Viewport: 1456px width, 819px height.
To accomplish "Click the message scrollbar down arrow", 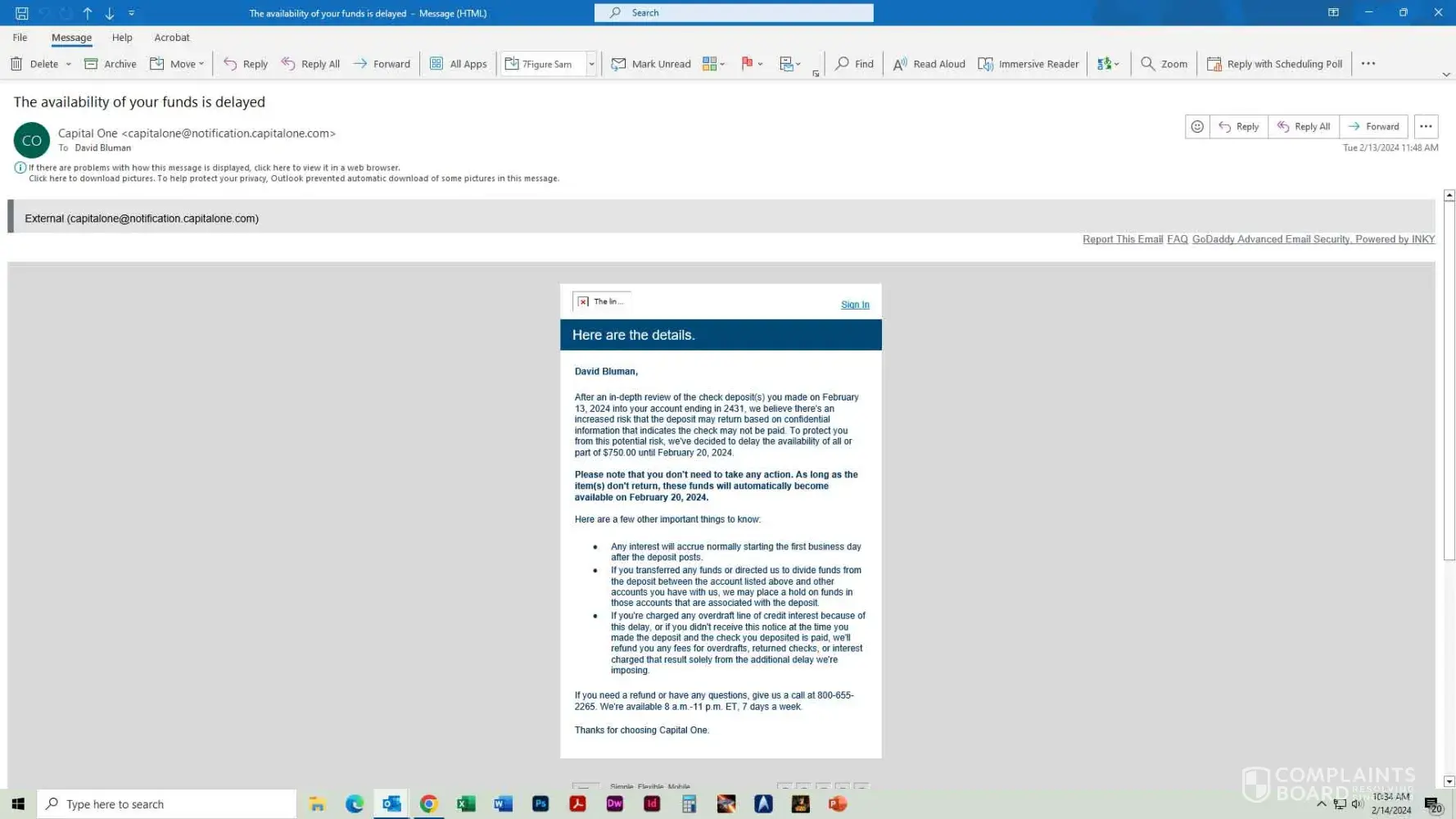I will 1449,781.
